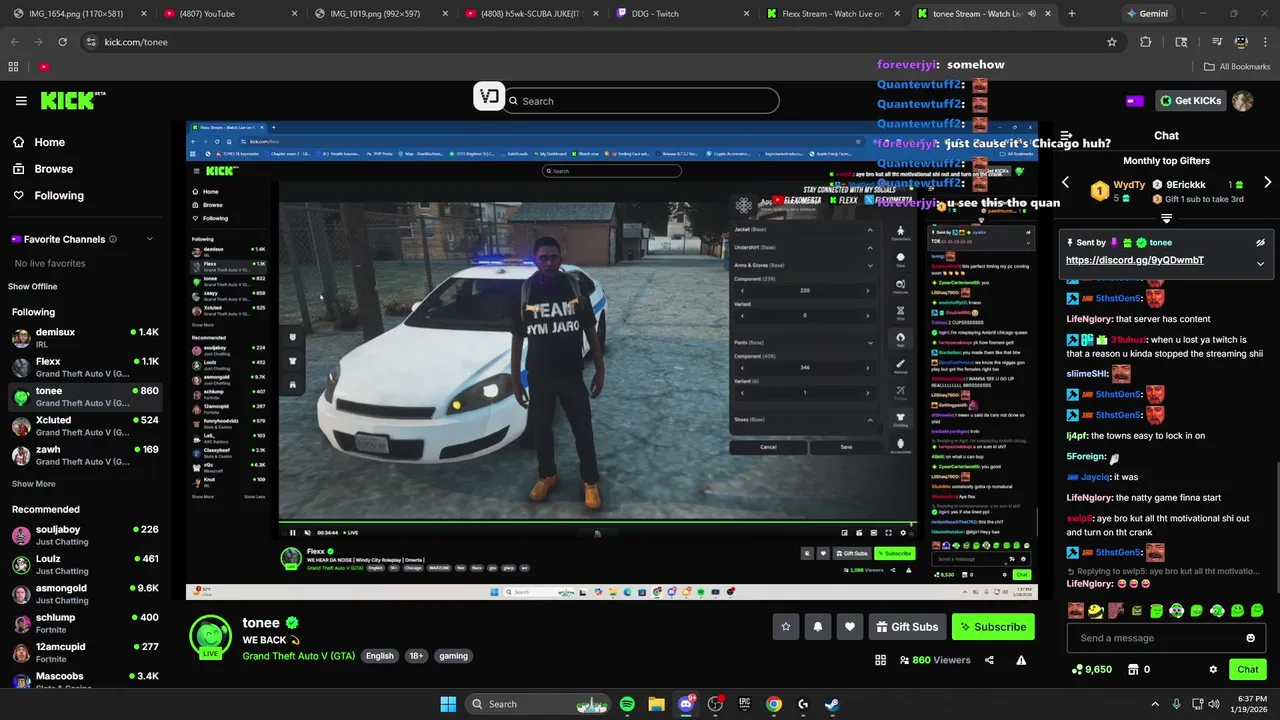Pause the embedded Flexx stream video

coord(292,533)
